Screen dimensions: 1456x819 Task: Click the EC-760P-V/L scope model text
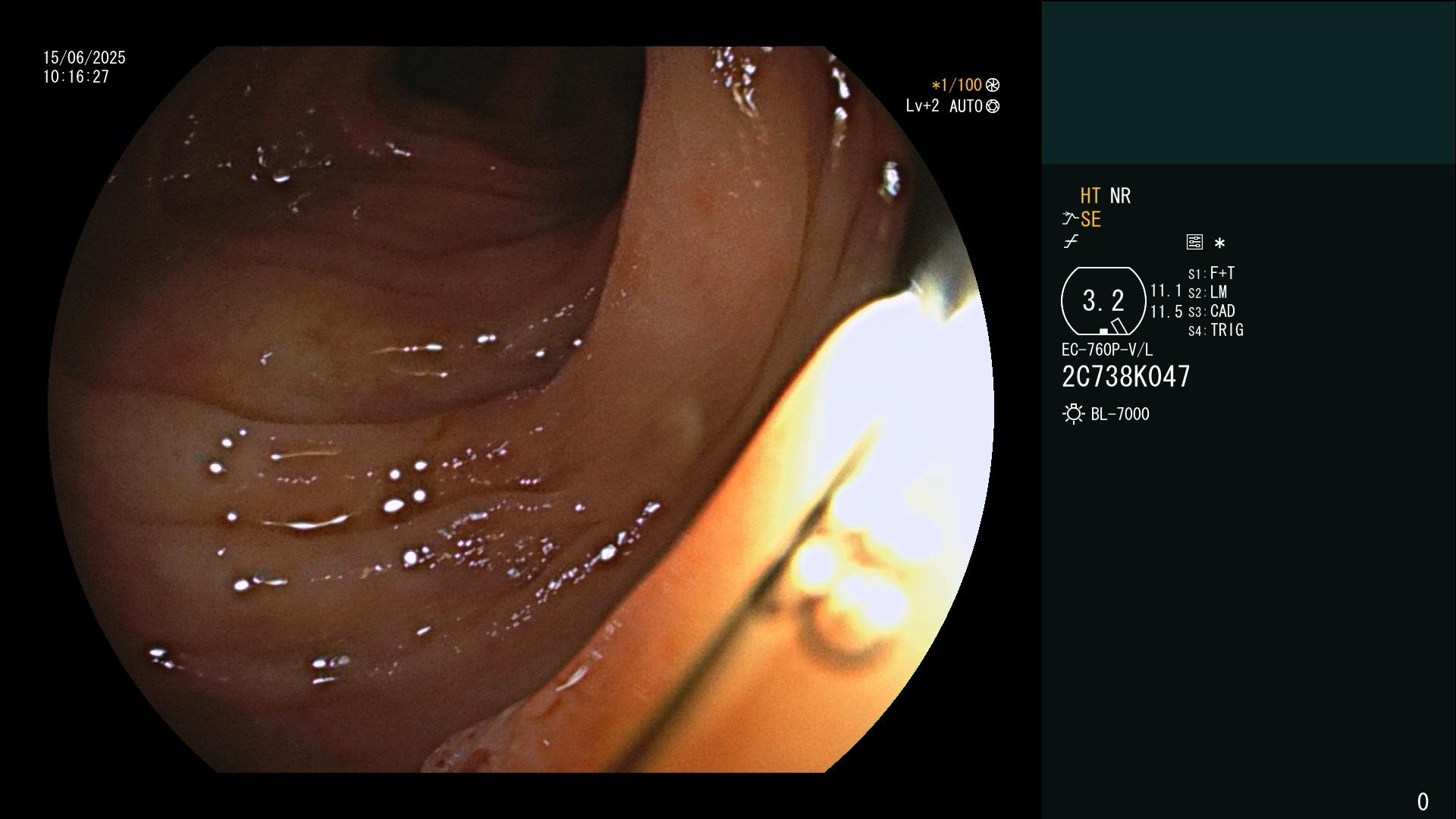[x=1107, y=350]
